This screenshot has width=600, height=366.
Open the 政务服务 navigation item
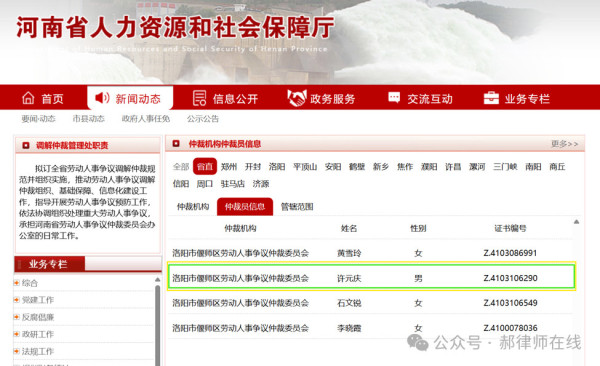[333, 99]
